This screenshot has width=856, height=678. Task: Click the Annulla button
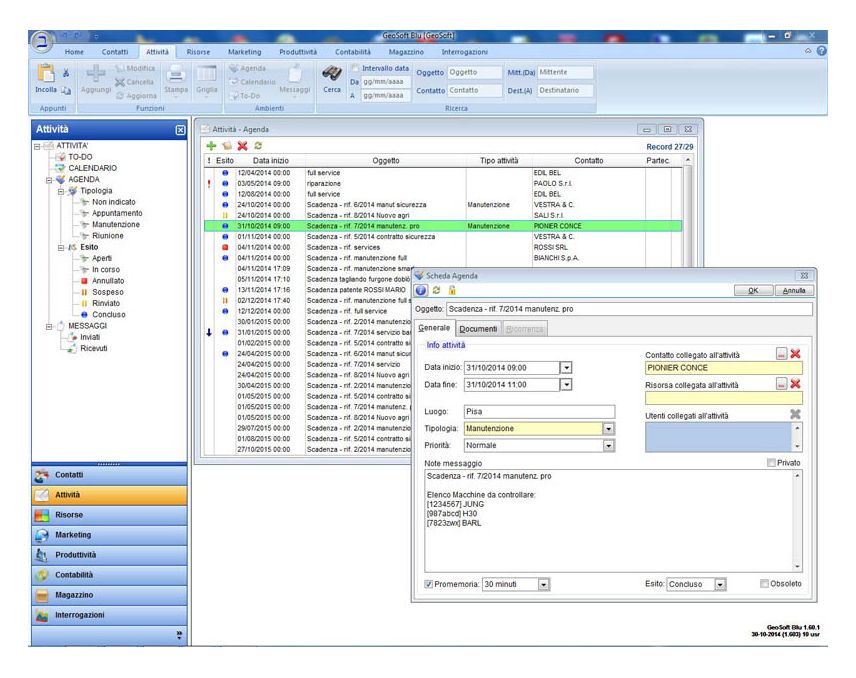(x=794, y=290)
